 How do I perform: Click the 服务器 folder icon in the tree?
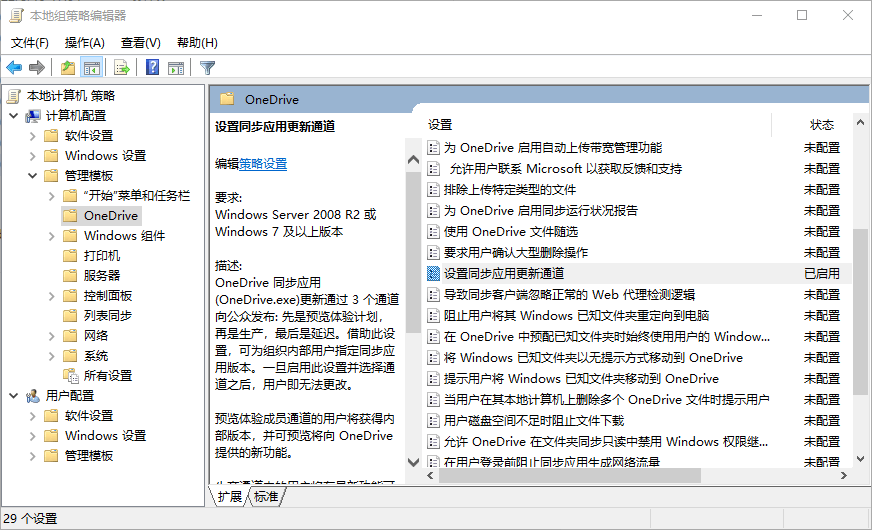click(70, 276)
